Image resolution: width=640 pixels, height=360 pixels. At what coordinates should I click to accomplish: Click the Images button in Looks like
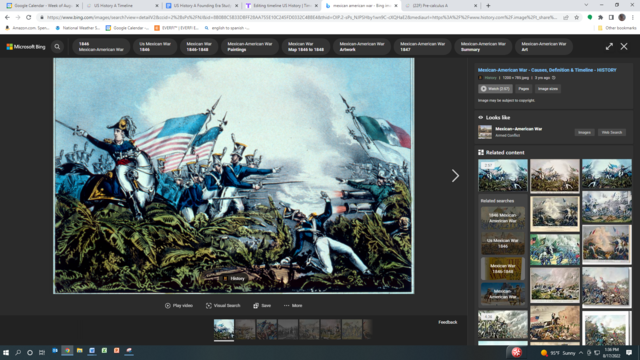tap(584, 132)
